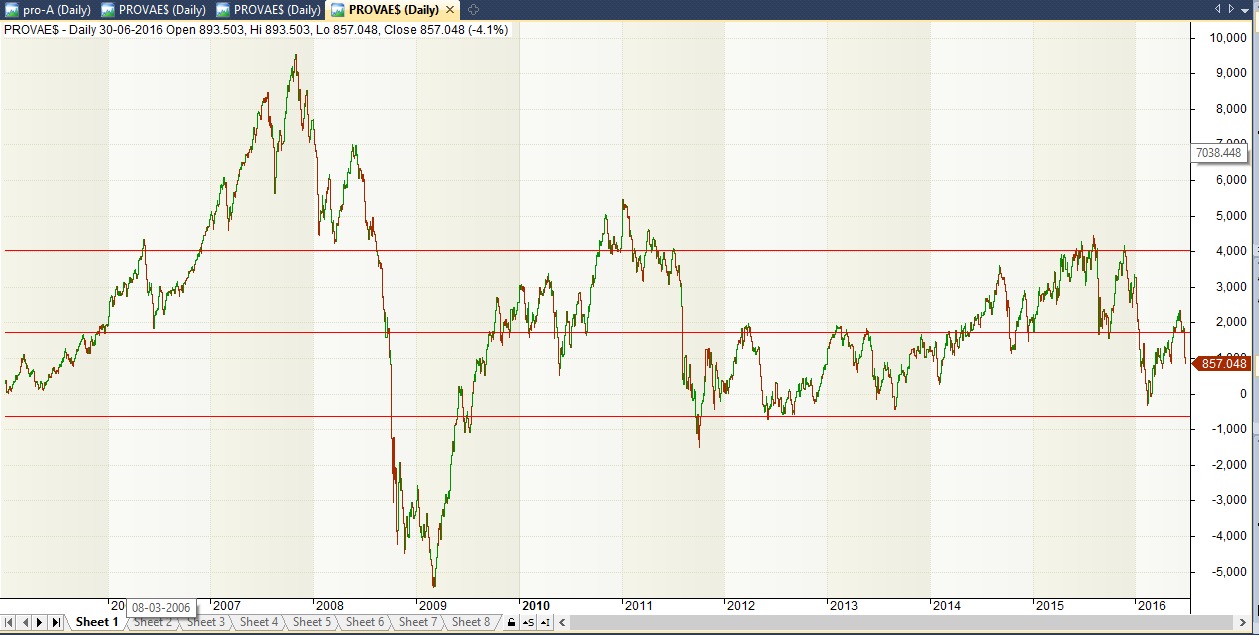Toggle the interval link I button

click(544, 622)
